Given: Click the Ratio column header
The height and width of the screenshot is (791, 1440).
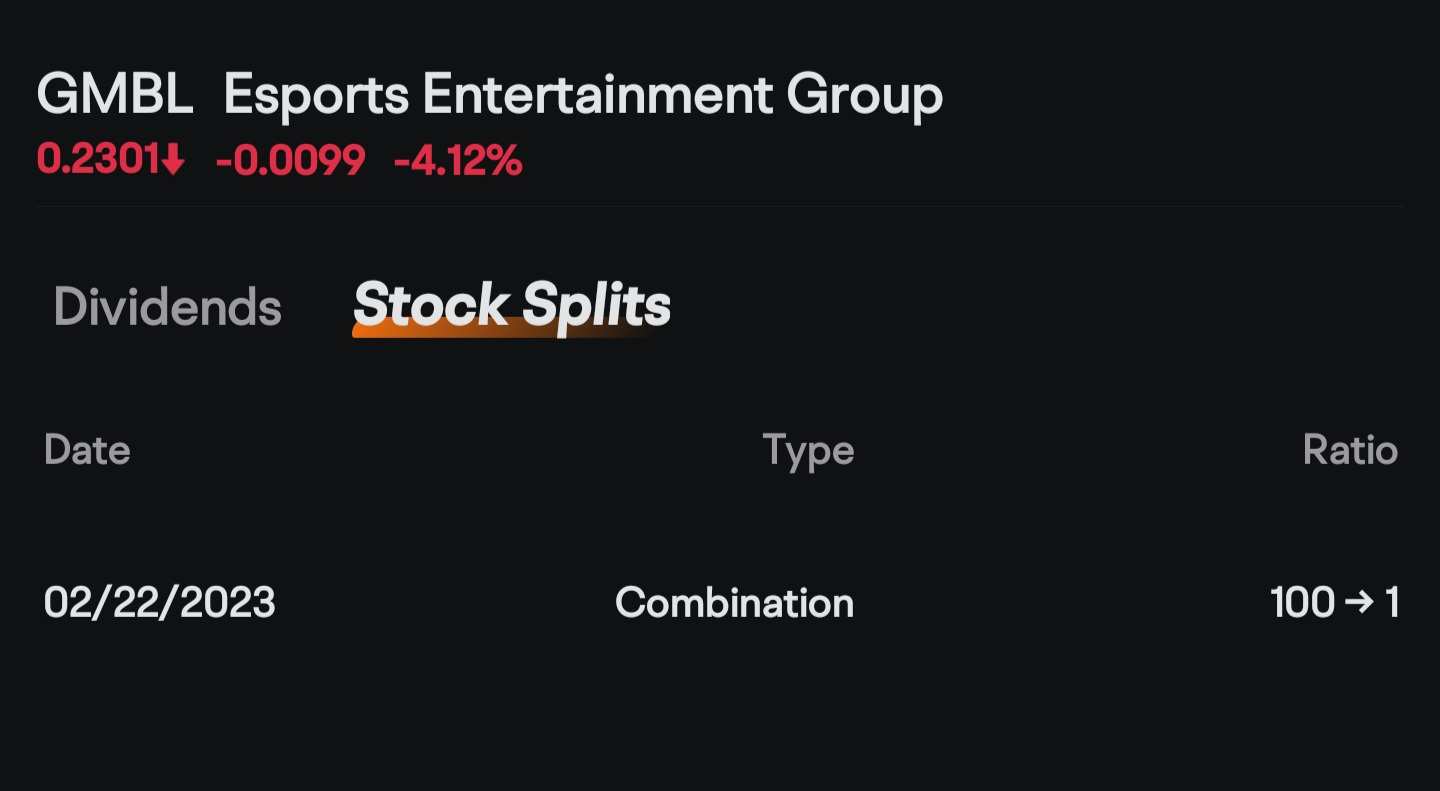Looking at the screenshot, I should pyautogui.click(x=1350, y=450).
